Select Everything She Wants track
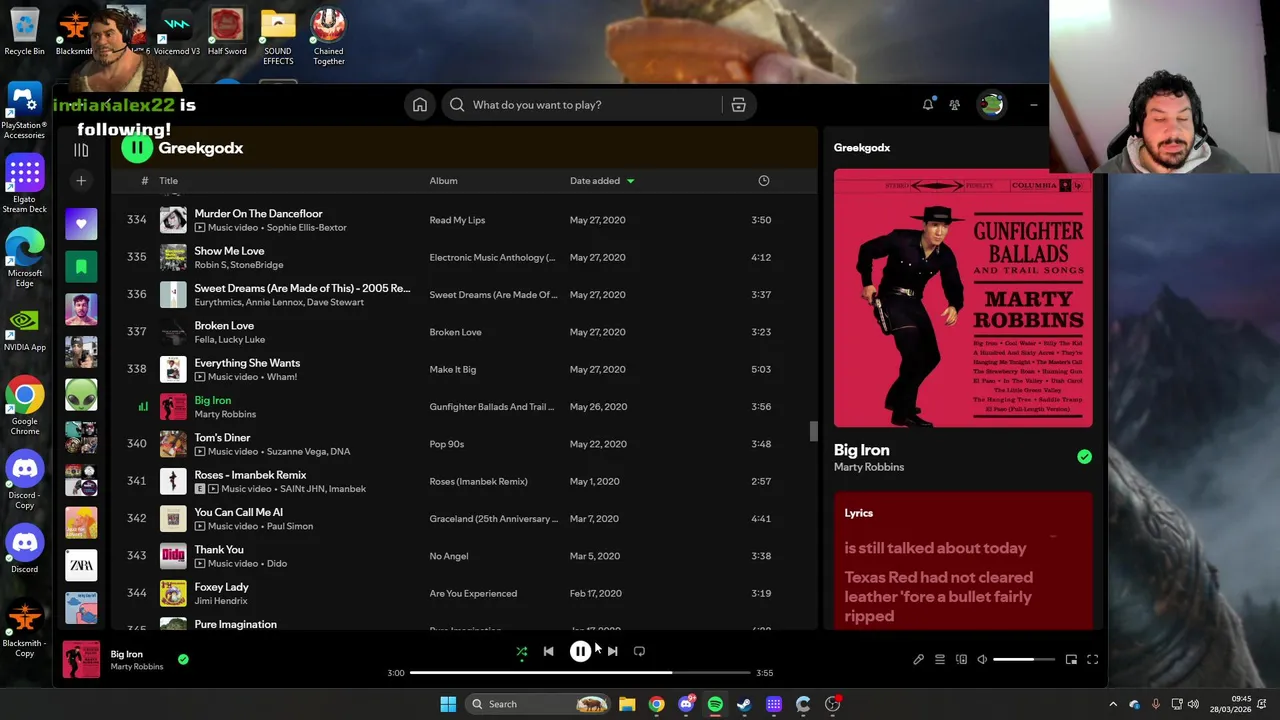The width and height of the screenshot is (1280, 720). [247, 363]
